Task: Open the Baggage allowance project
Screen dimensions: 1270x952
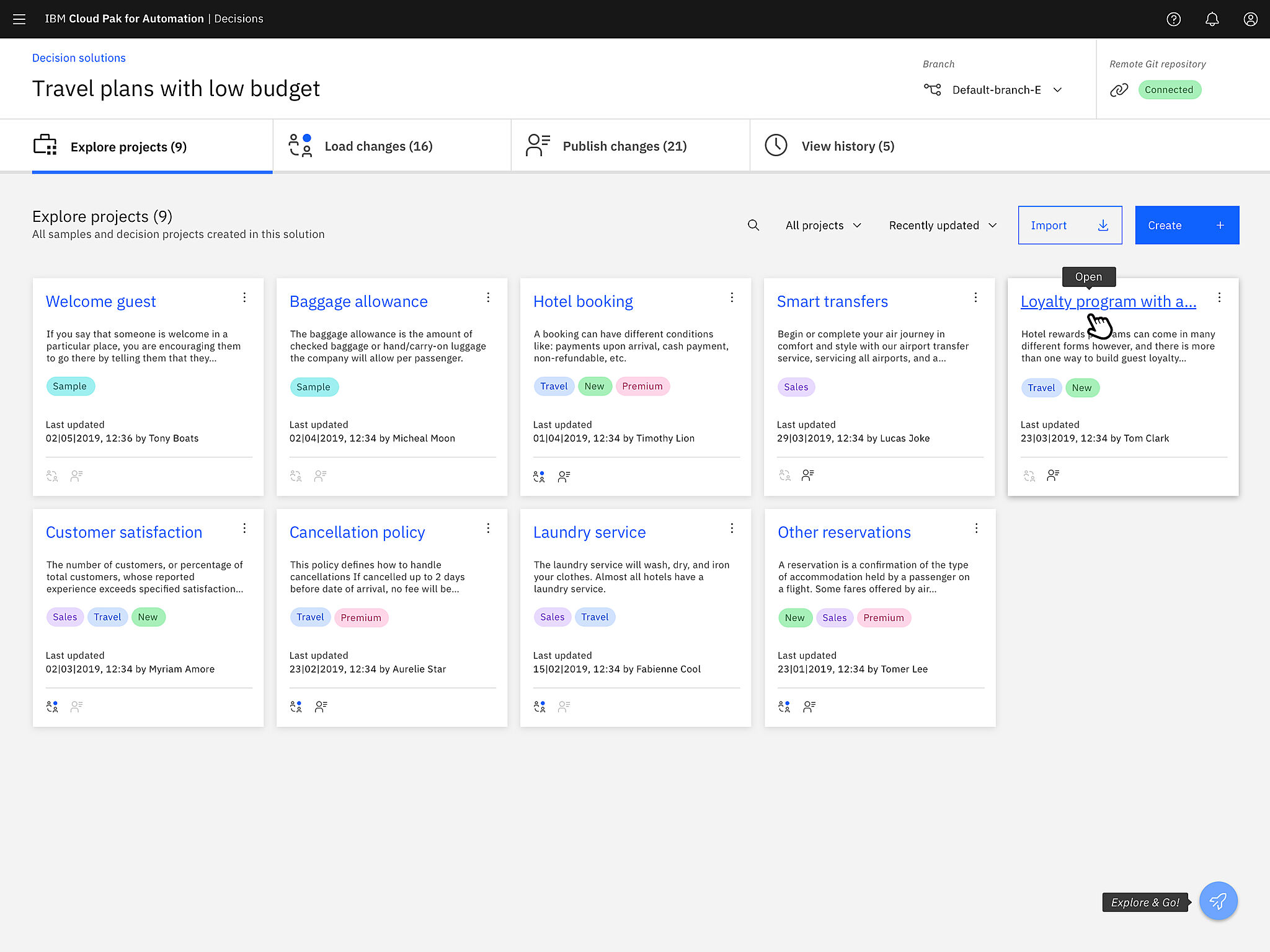Action: pos(358,301)
